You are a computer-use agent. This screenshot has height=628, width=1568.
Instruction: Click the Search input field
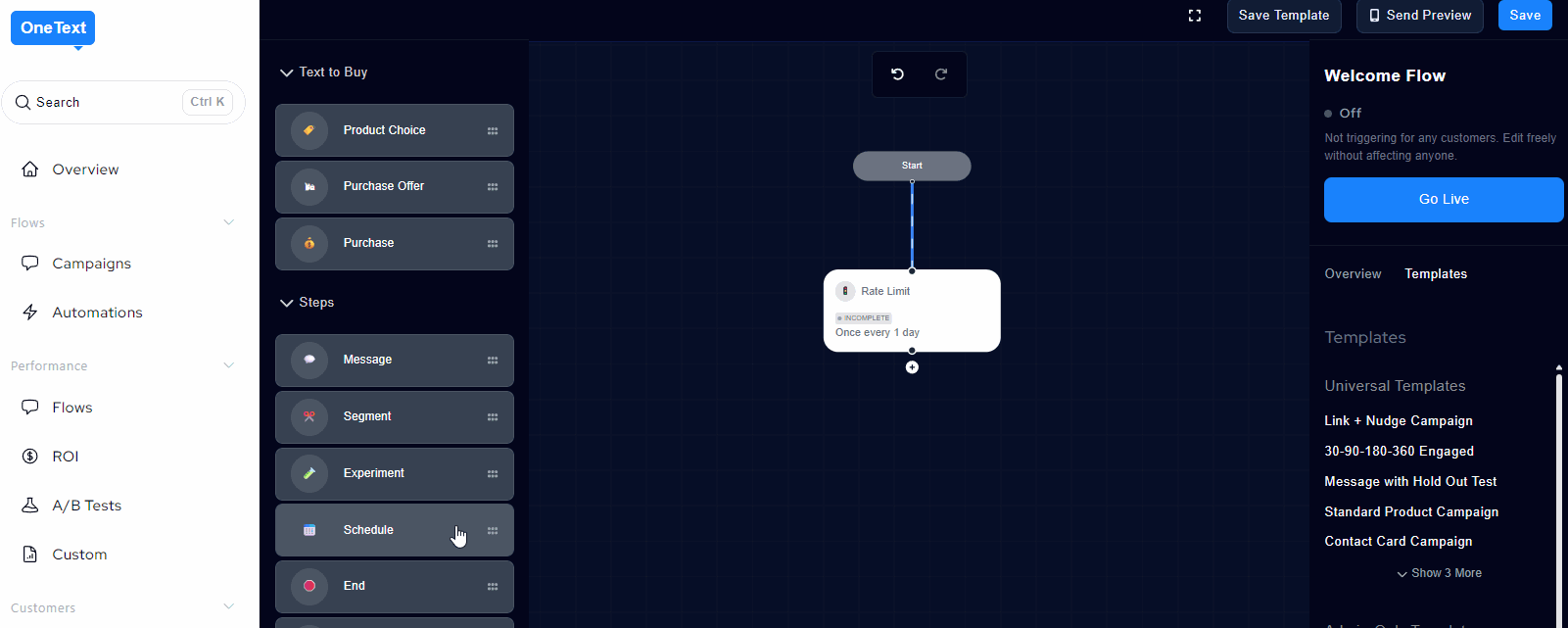[123, 102]
